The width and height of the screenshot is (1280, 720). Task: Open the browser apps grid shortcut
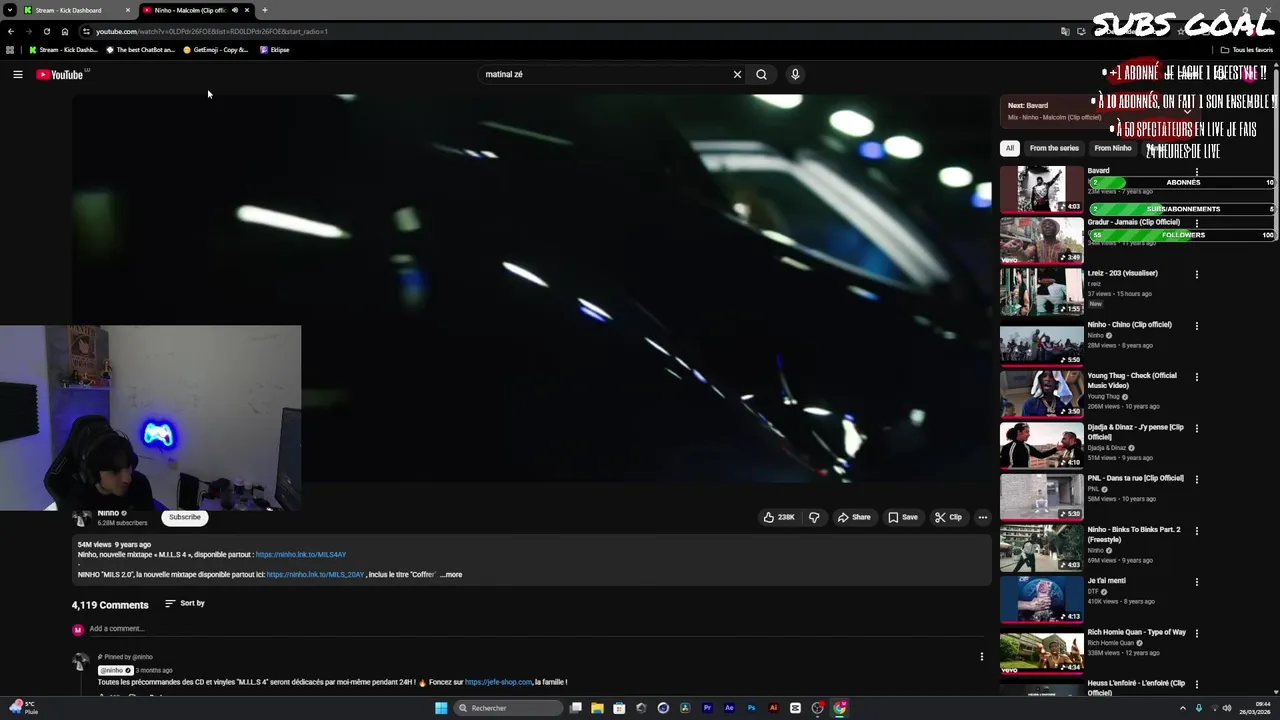10,50
